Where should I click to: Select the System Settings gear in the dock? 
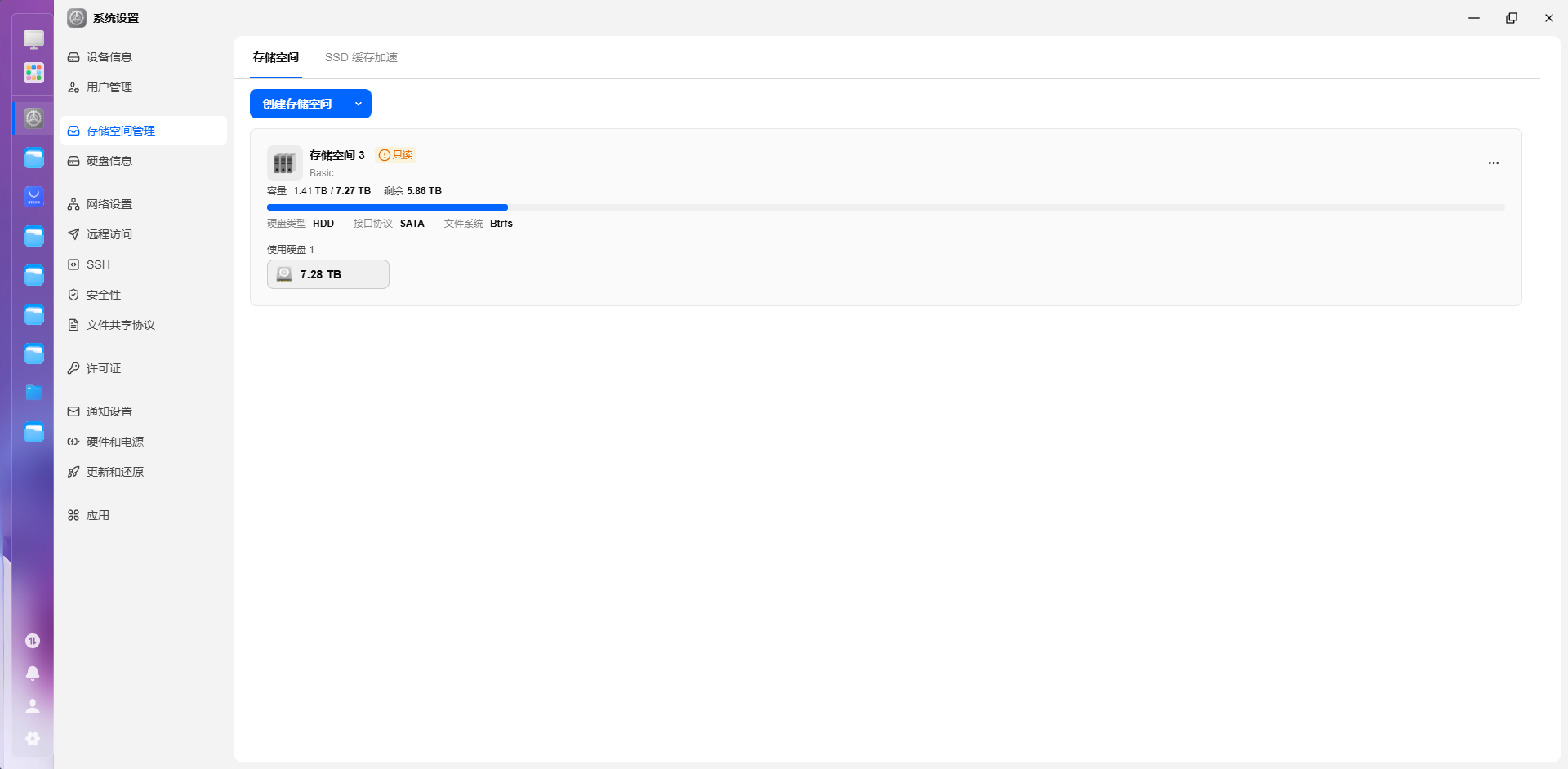pos(33,118)
